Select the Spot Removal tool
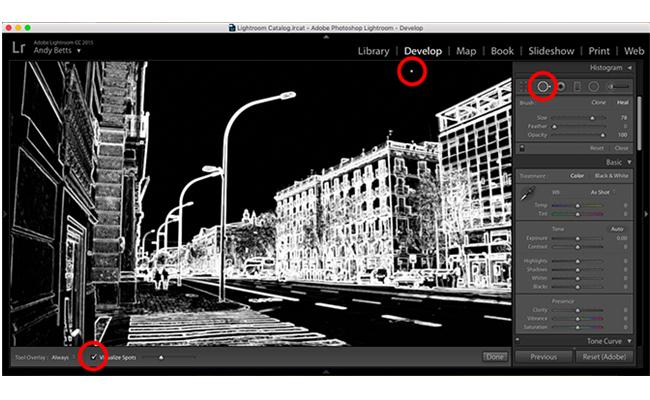The width and height of the screenshot is (650, 400). [543, 87]
